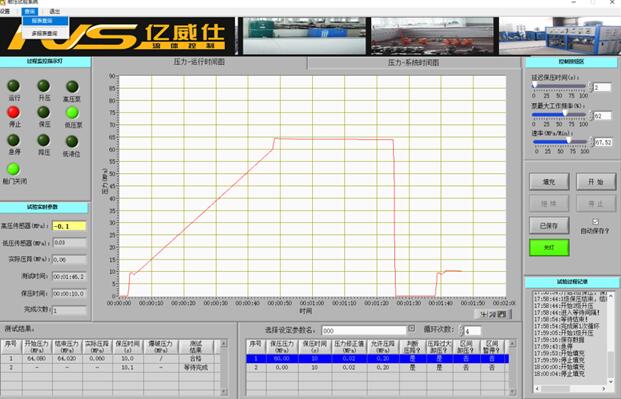Select row 2 in the parameter table
This screenshot has height=399, width=621.
pyautogui.click(x=377, y=368)
